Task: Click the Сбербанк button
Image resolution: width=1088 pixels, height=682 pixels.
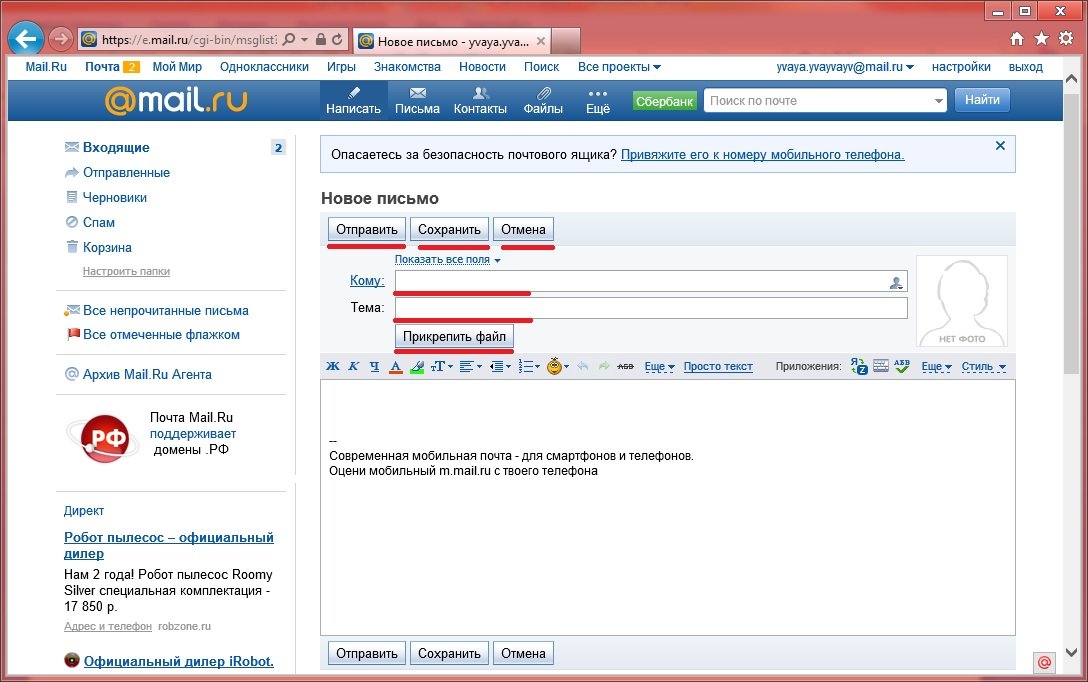Action: pos(664,101)
